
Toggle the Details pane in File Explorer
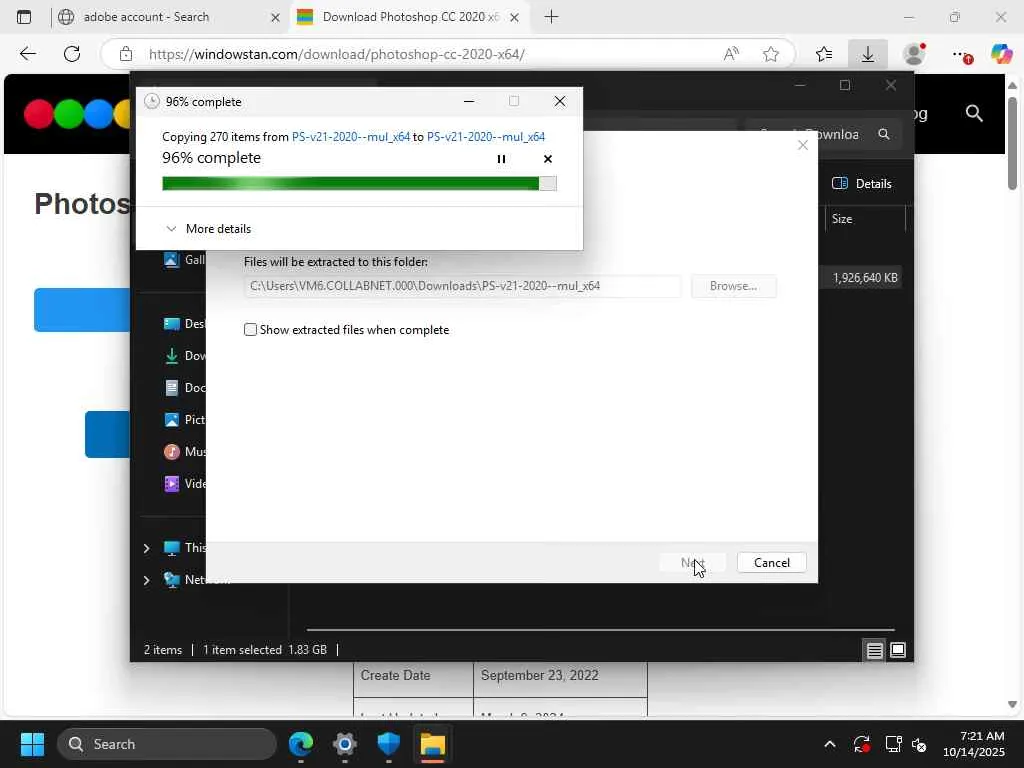862,184
